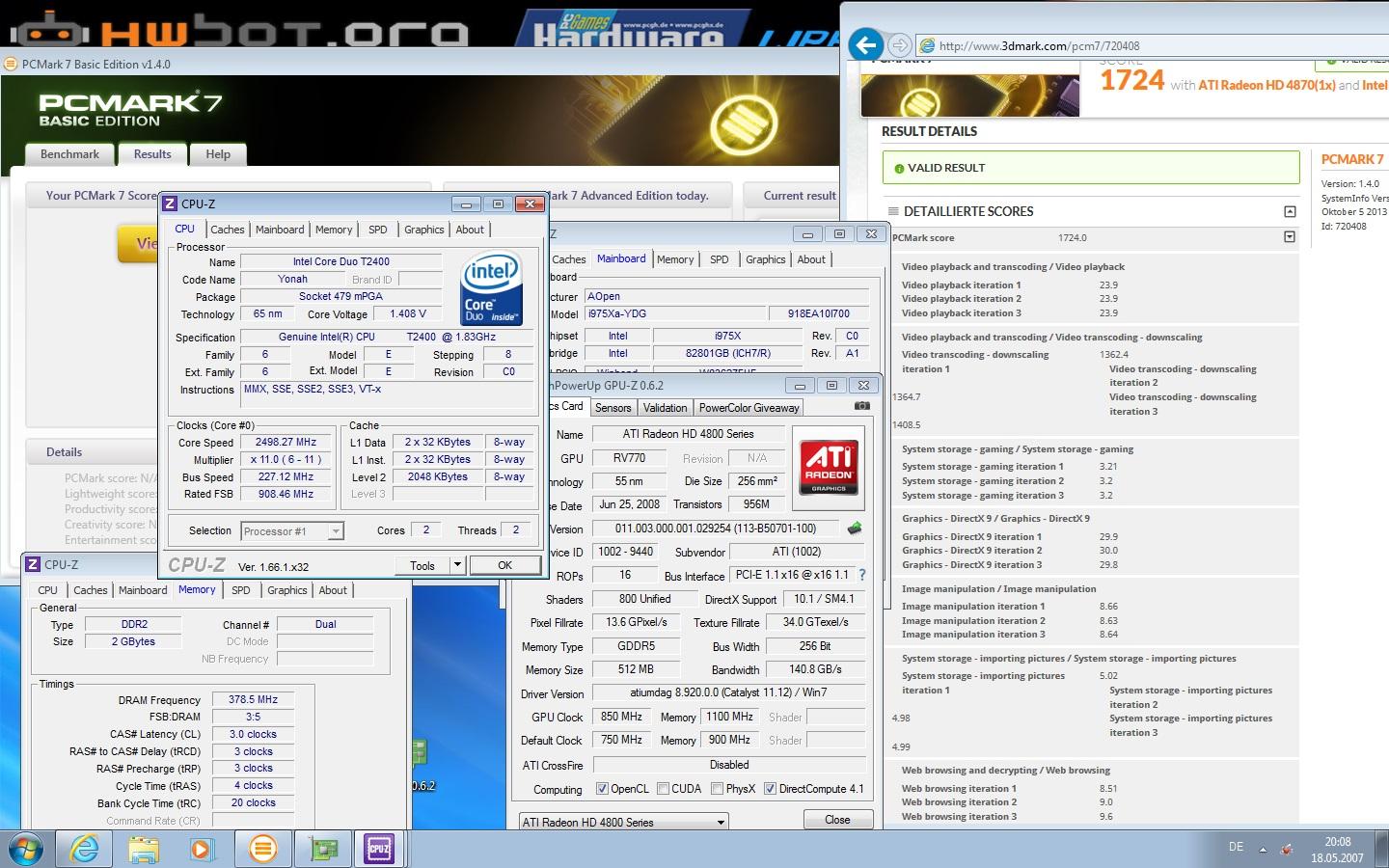
Task: Click the browser back arrow button
Action: point(867,44)
